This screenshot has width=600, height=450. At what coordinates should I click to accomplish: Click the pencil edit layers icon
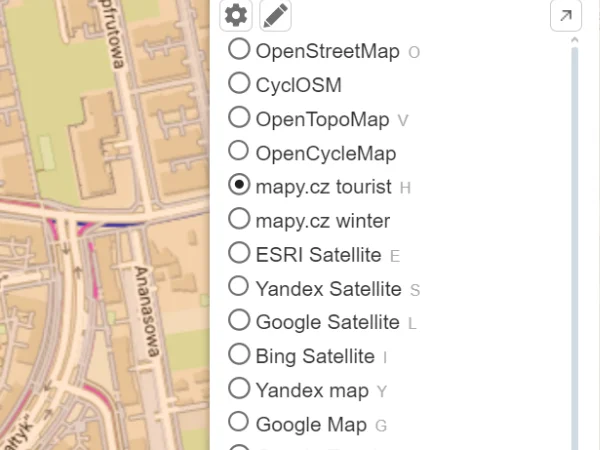[x=275, y=16]
